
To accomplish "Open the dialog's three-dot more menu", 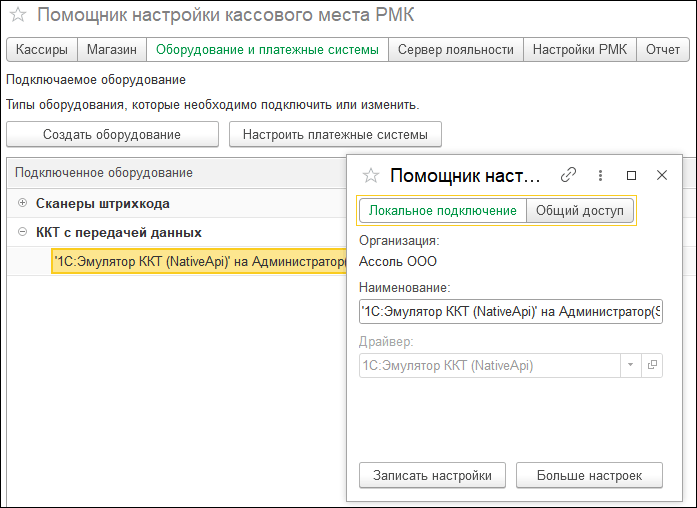I will tap(600, 175).
